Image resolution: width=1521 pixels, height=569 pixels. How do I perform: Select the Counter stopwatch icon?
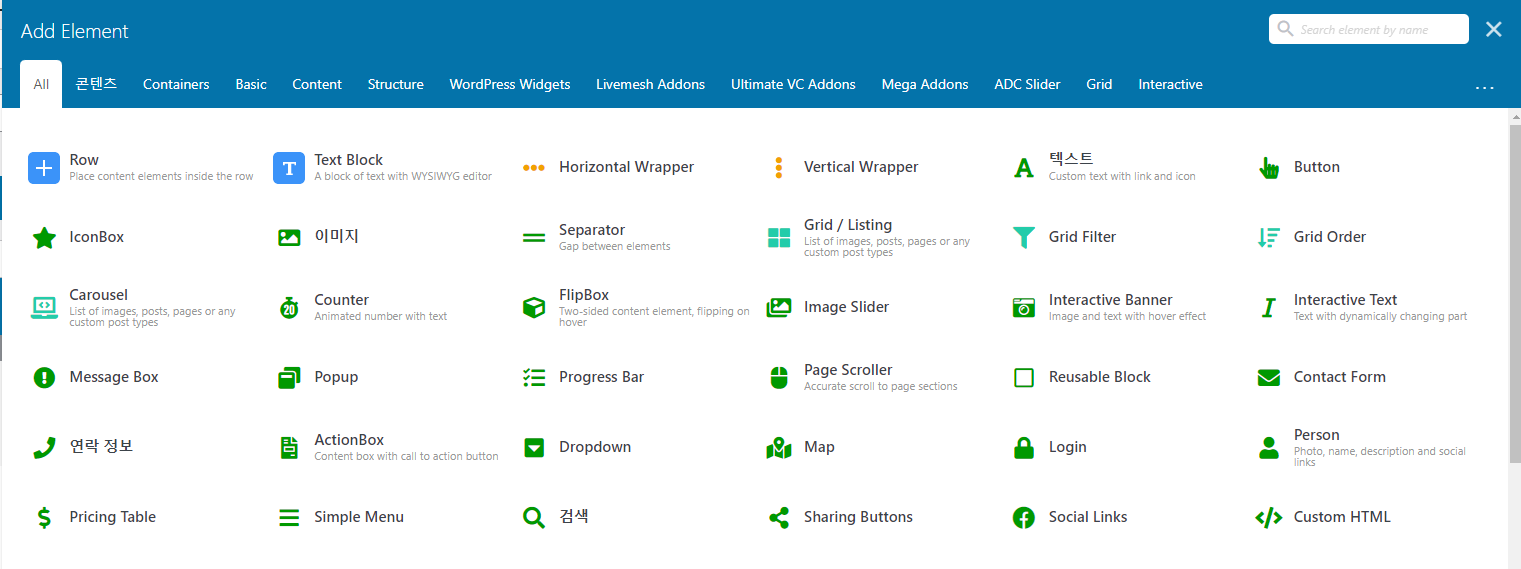pyautogui.click(x=289, y=308)
